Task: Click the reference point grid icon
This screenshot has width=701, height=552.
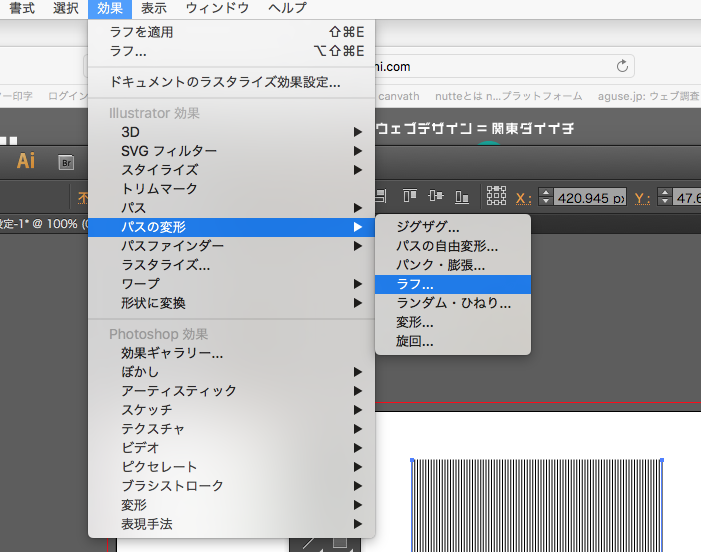Action: [x=496, y=196]
